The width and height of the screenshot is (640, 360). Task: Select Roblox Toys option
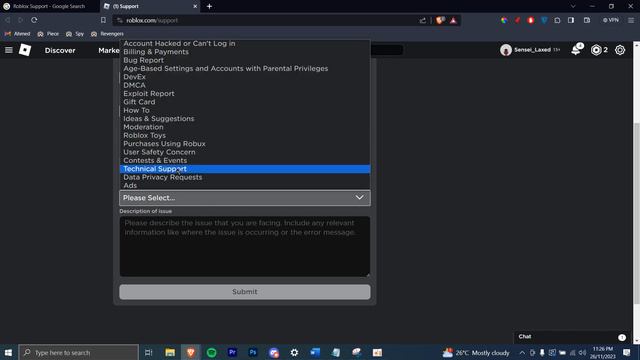[245, 136]
